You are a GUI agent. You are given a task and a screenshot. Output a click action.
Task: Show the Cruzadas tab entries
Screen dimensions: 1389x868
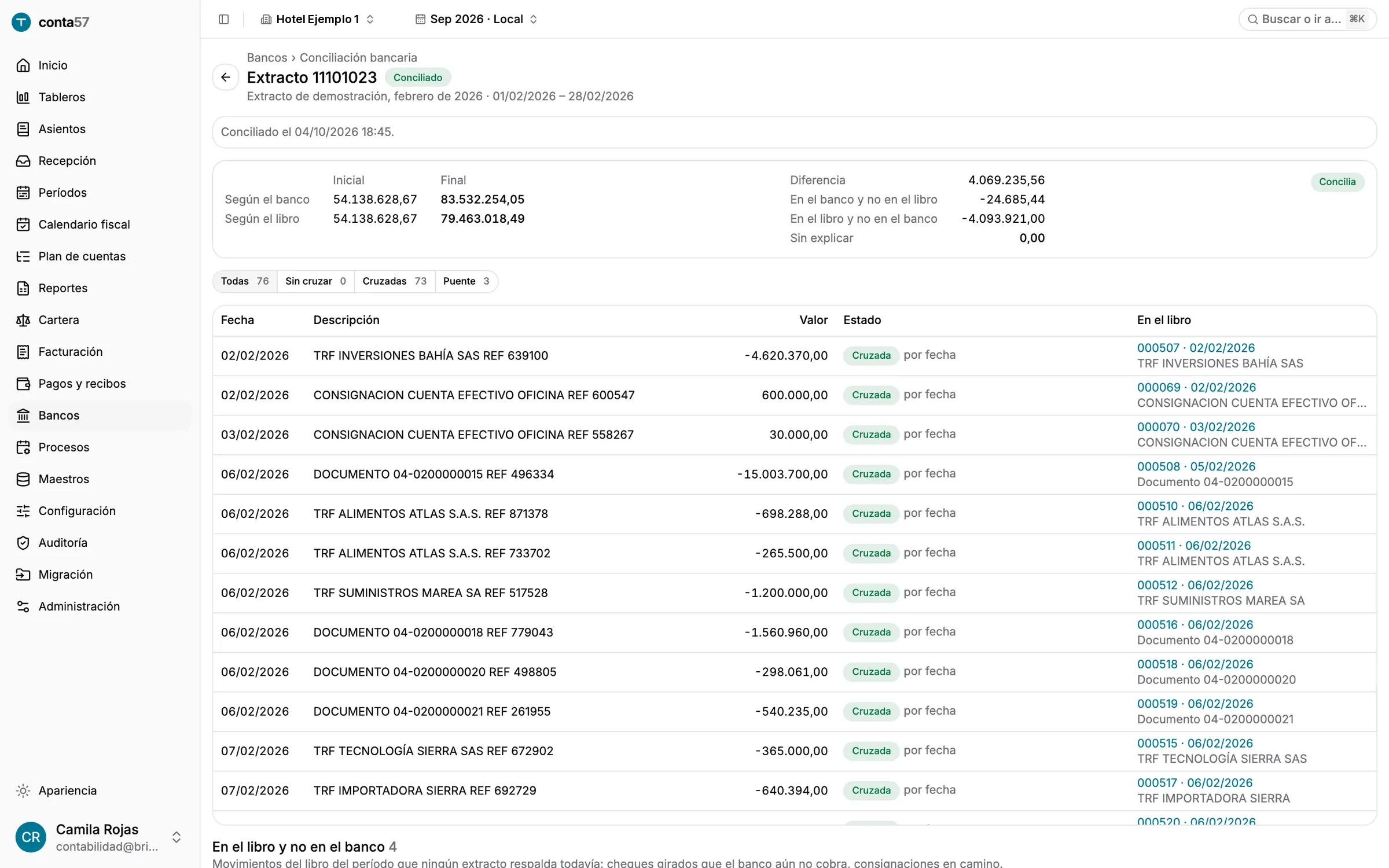[x=394, y=281]
